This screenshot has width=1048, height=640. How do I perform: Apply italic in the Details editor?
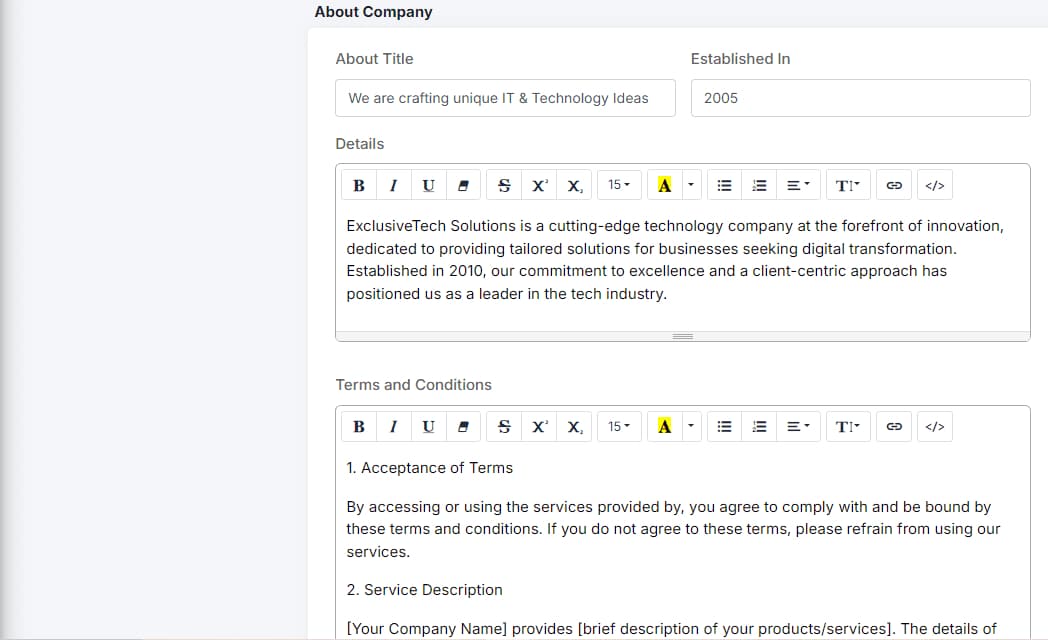click(x=394, y=185)
